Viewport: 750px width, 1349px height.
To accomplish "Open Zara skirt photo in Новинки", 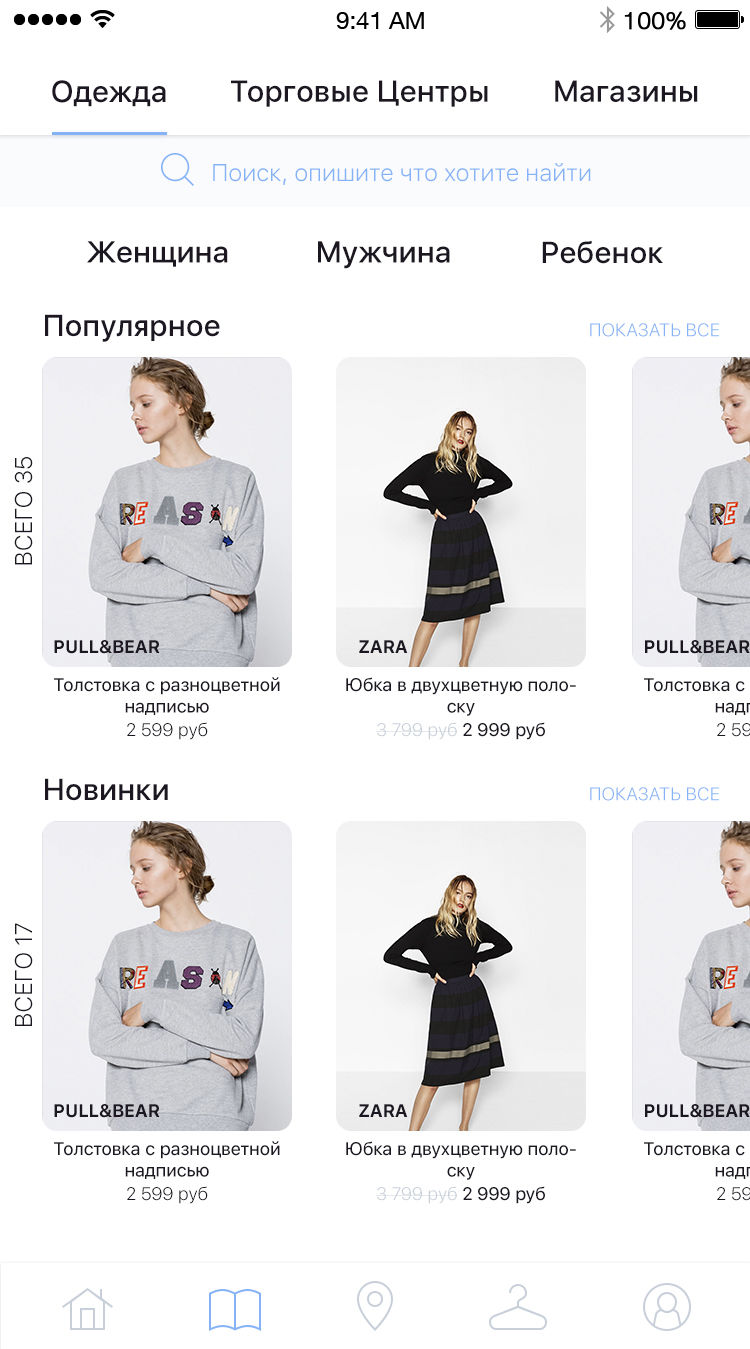I will [461, 976].
